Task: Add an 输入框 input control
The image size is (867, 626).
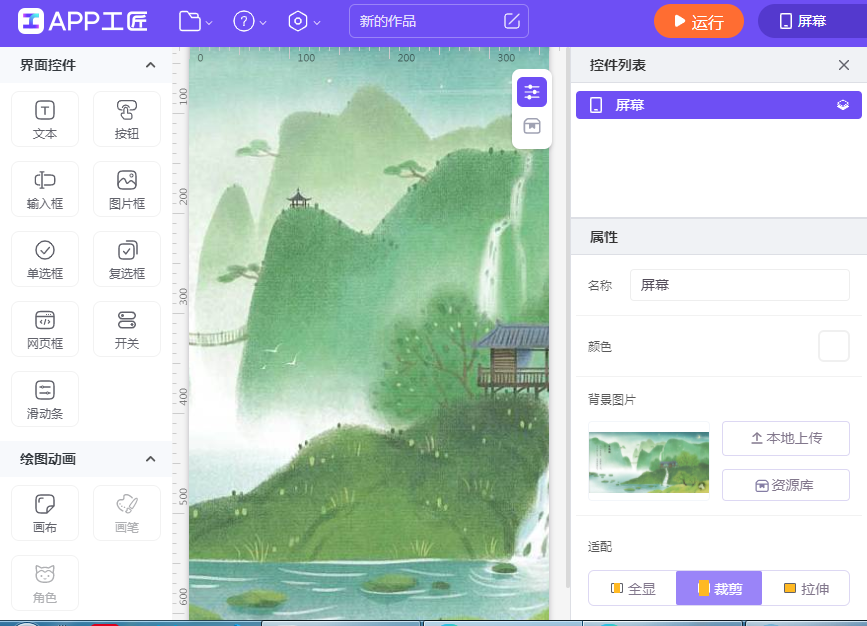Action: coord(45,189)
